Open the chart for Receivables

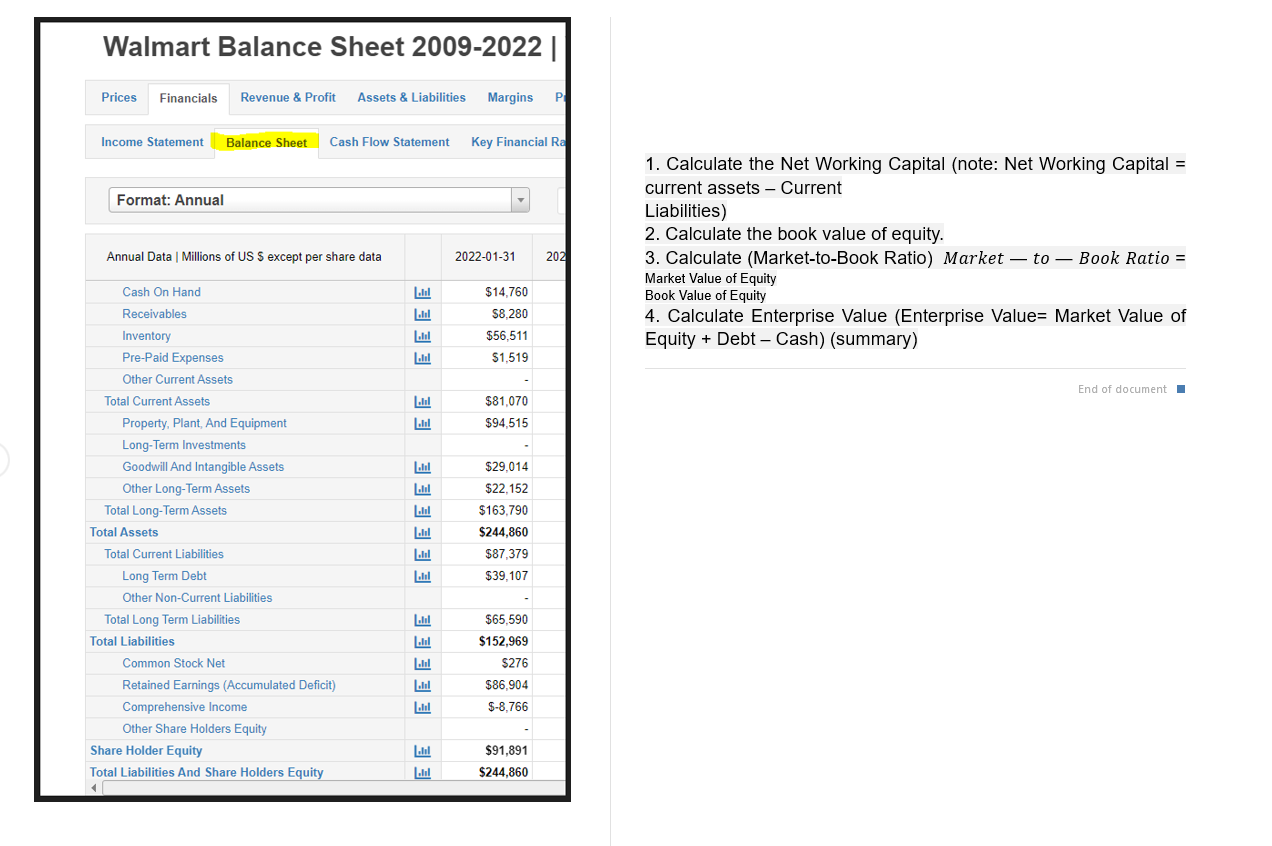coord(422,314)
